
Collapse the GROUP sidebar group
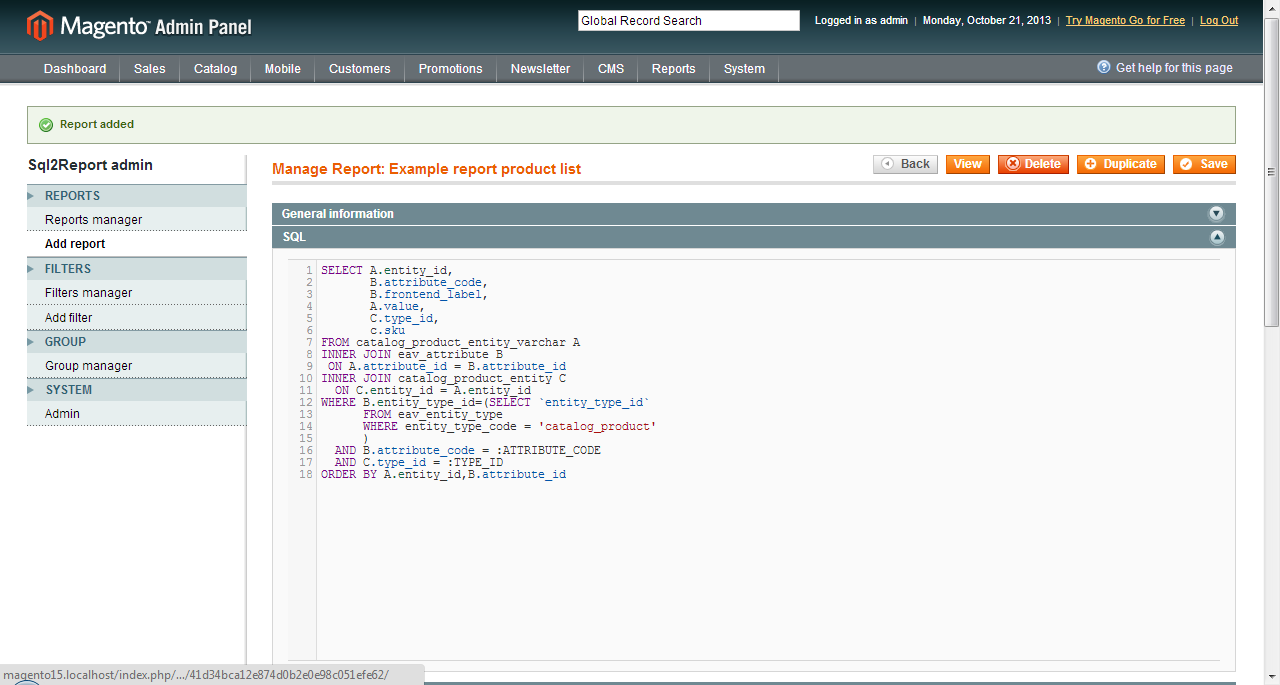(x=32, y=342)
